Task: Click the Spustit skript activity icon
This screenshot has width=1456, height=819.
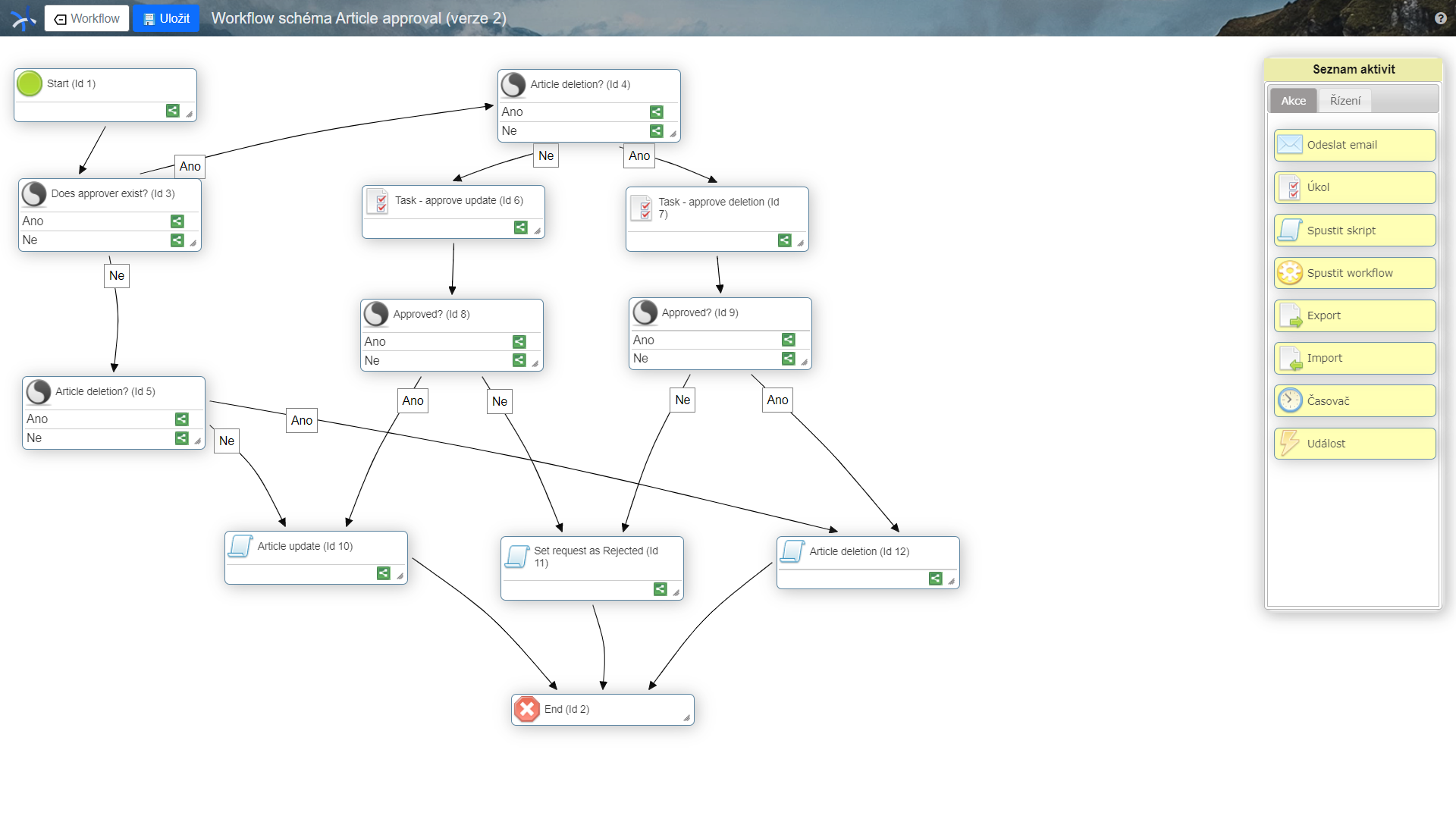Action: tap(1290, 229)
